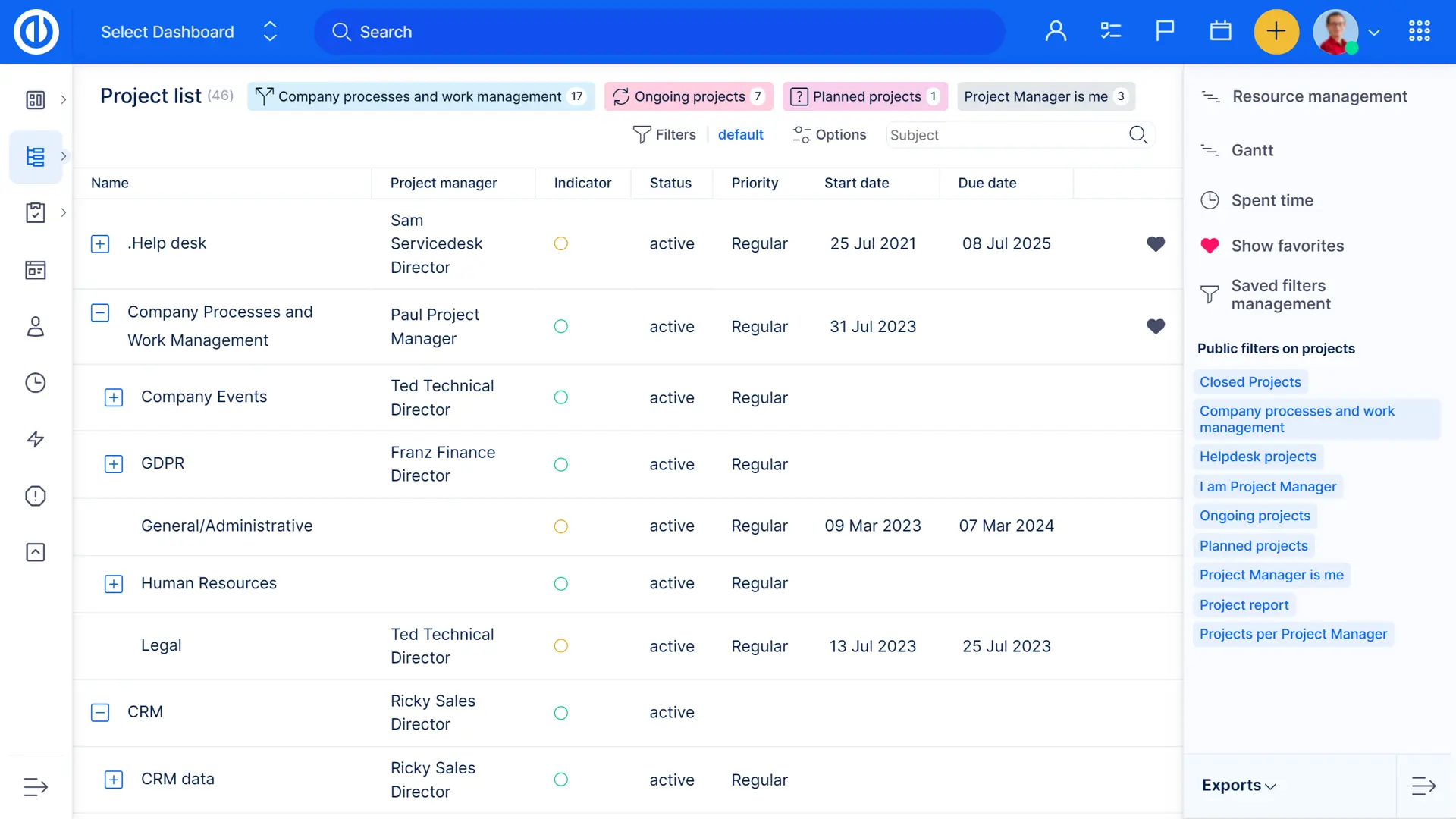Select the Ongoing projects filter tab

(x=689, y=96)
